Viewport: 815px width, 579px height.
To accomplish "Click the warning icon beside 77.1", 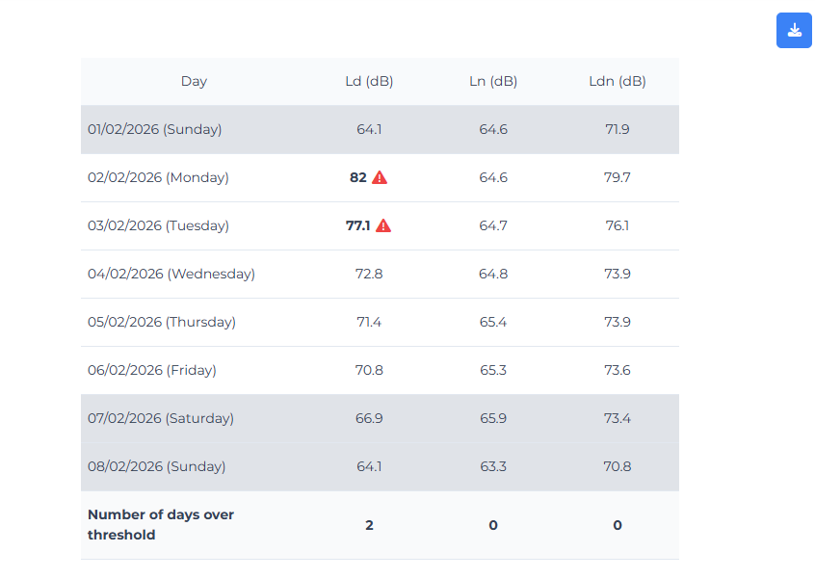I will [383, 226].
